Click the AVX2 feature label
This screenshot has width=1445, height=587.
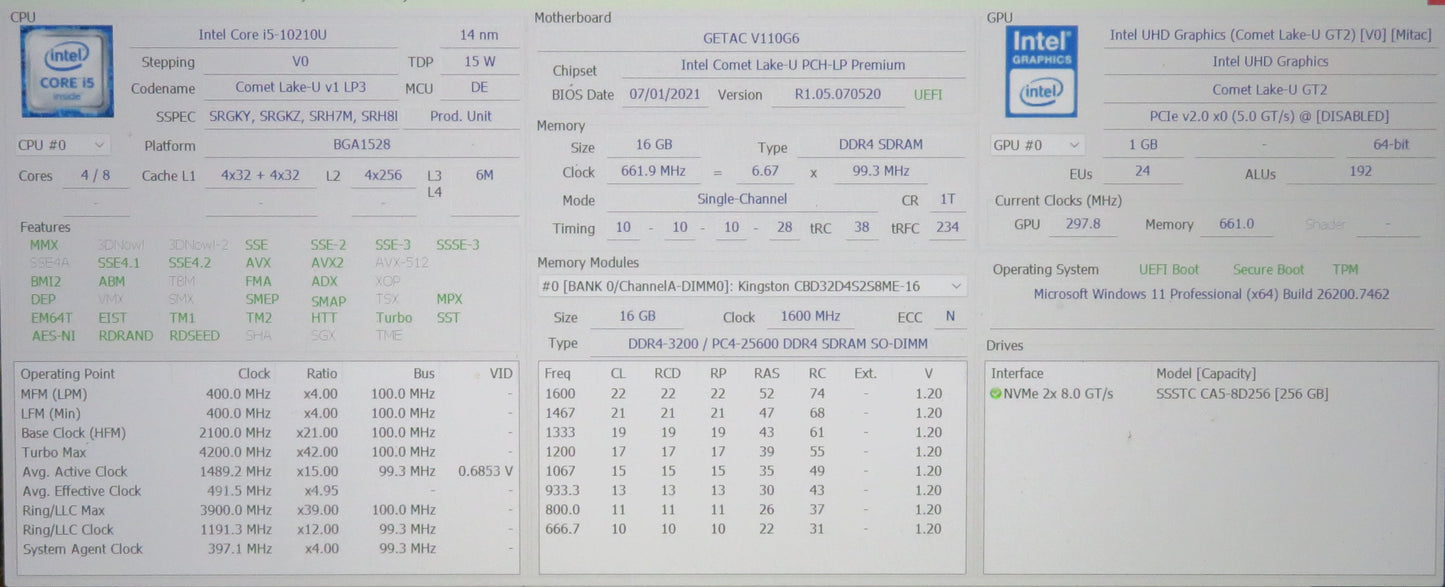click(327, 263)
